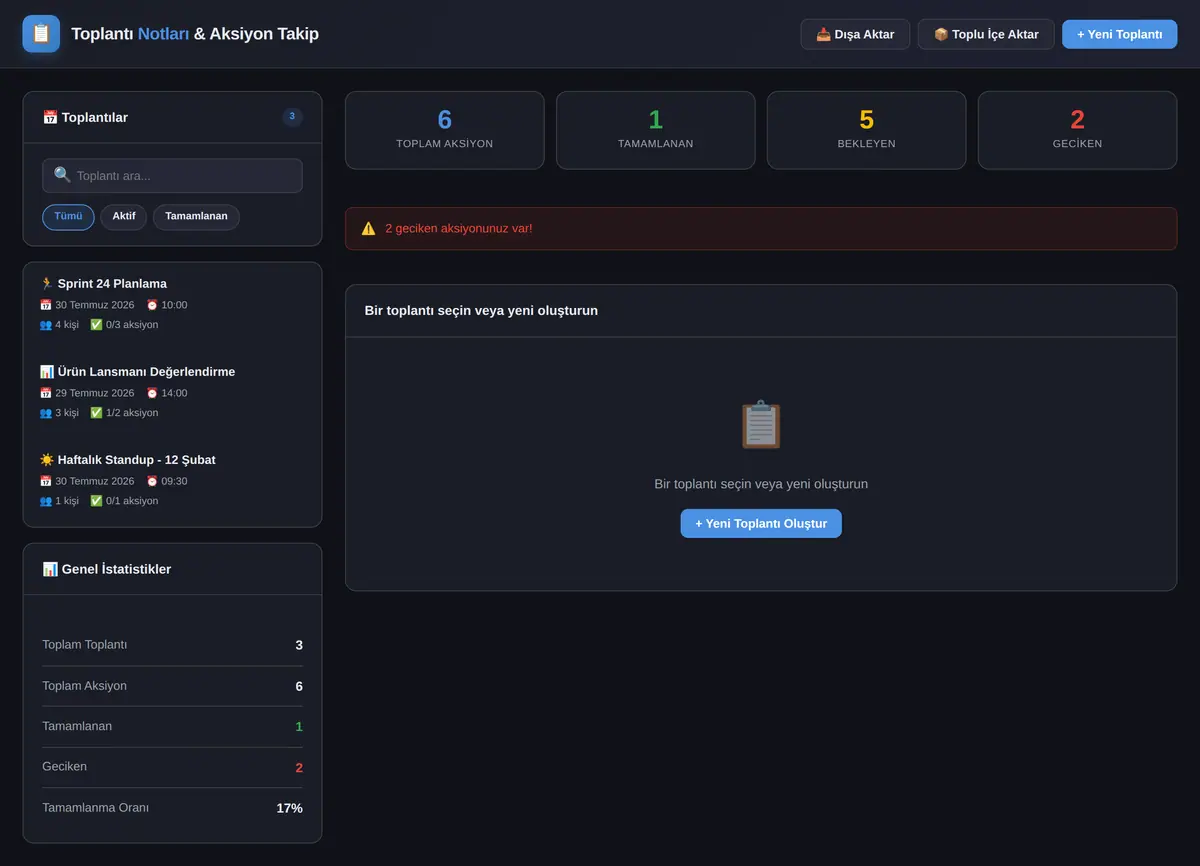Click people icon beside 3 kişi

pos(45,413)
